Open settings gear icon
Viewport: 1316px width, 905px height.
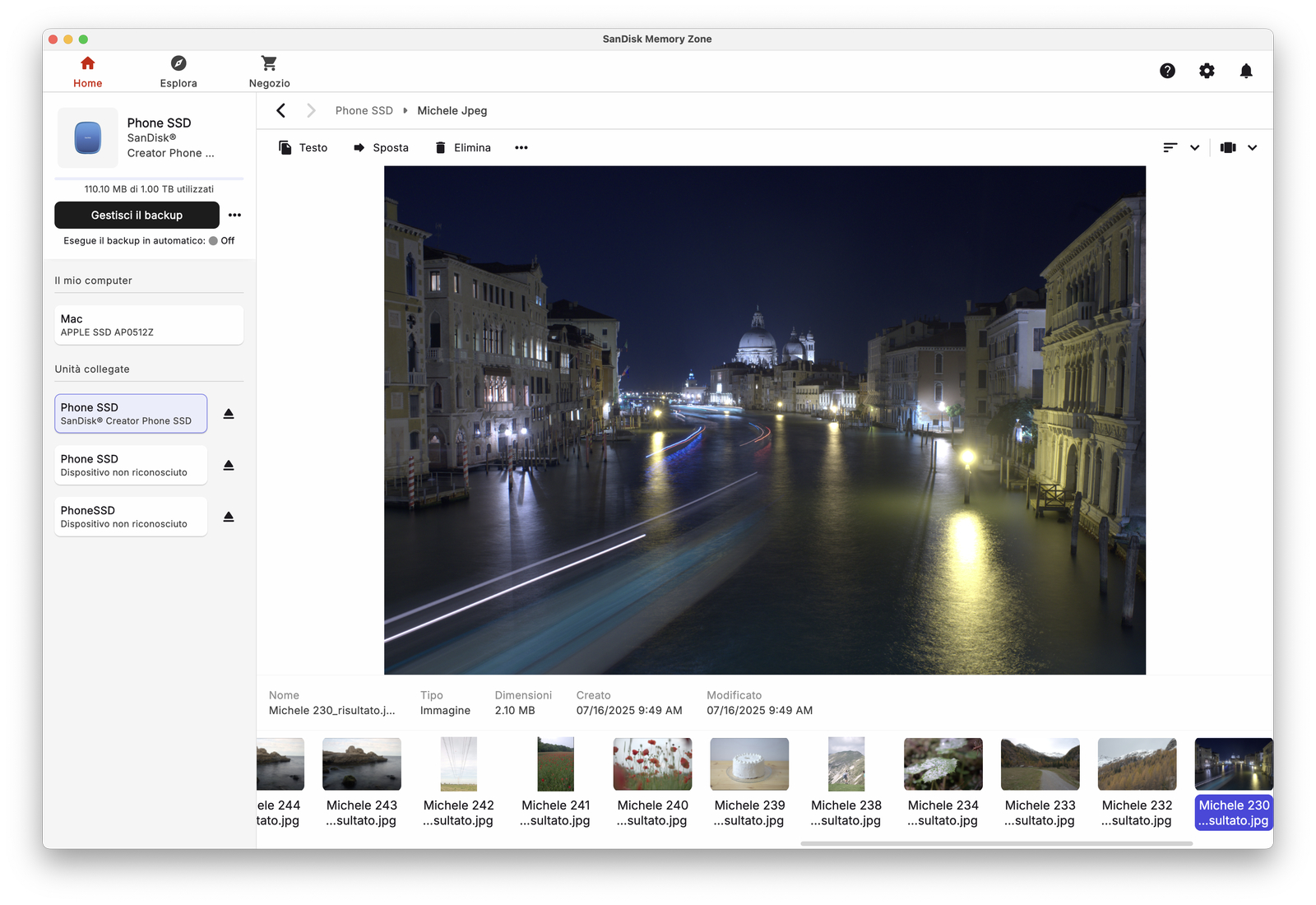point(1207,71)
